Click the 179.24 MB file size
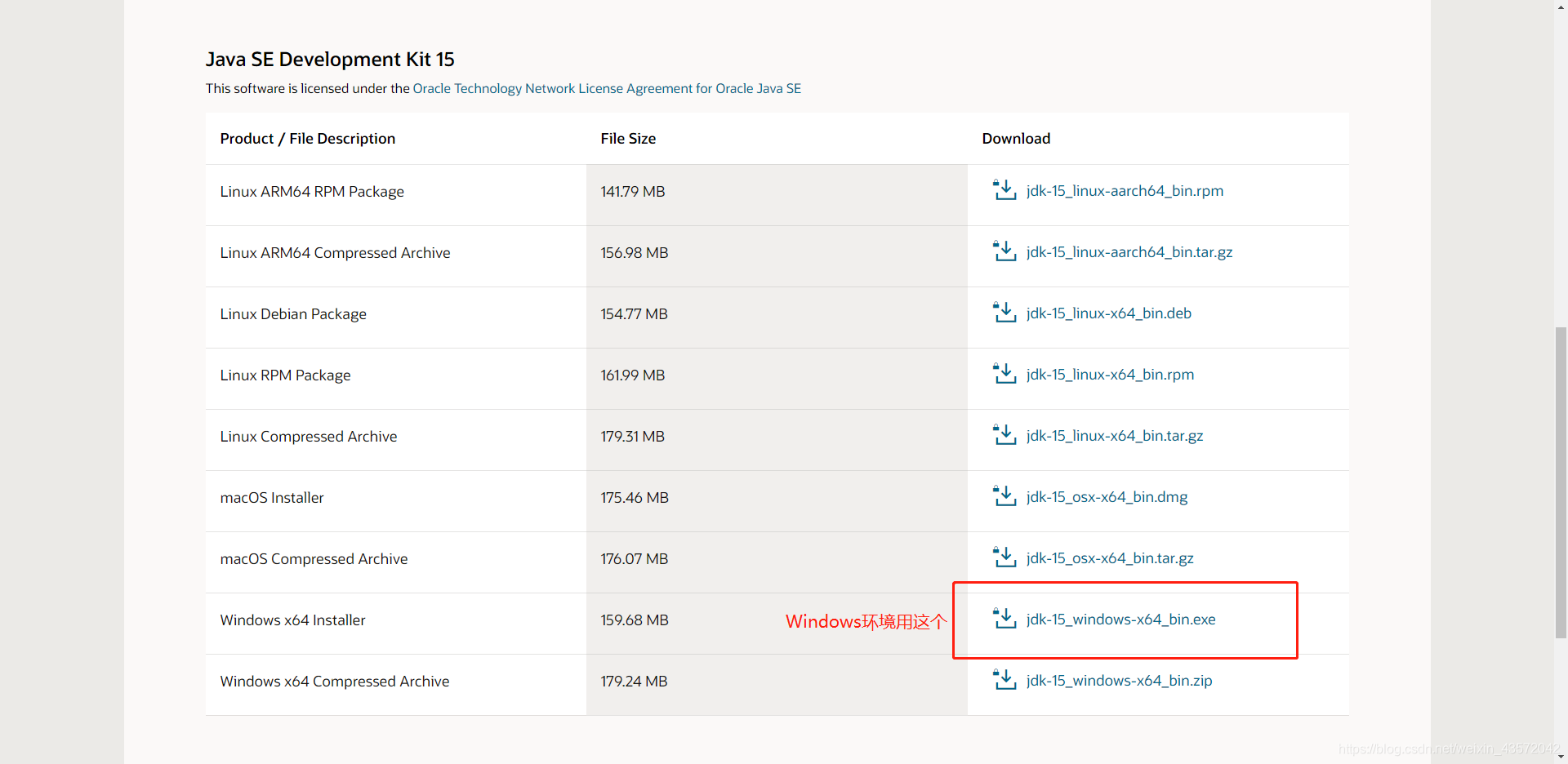The image size is (1568, 764). coord(635,682)
